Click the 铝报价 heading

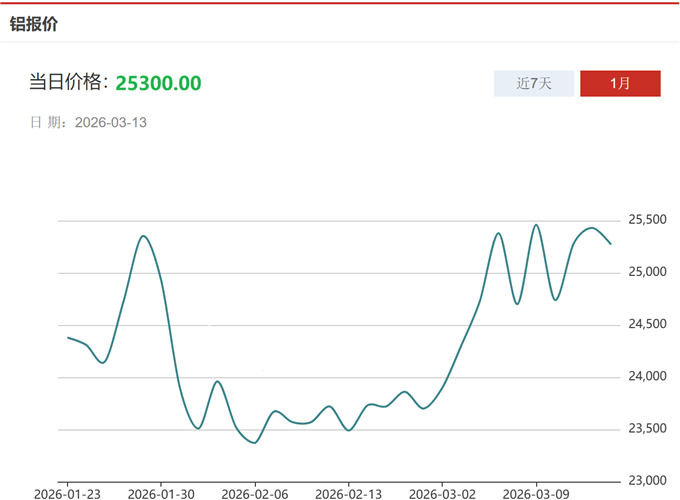coord(34,23)
